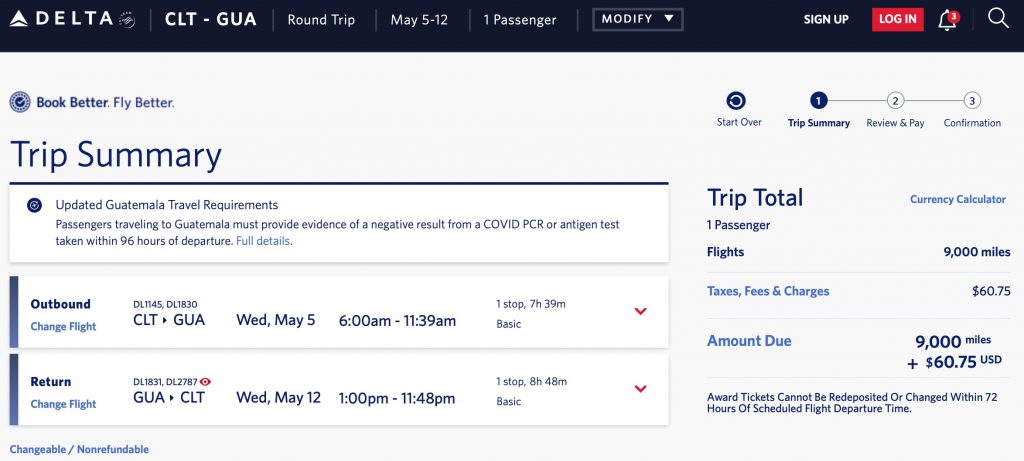The width and height of the screenshot is (1024, 461).
Task: Select step 2 Review & Pay circle
Action: [x=896, y=100]
